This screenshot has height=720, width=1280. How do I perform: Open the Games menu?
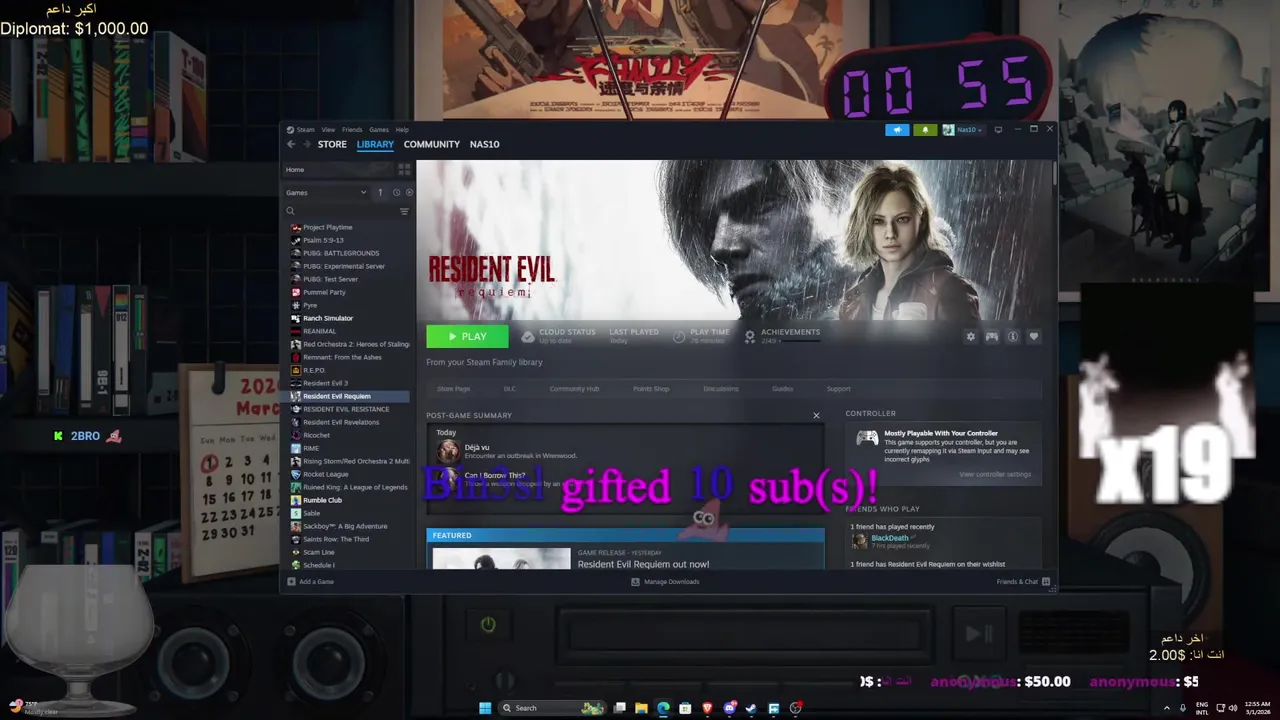(x=379, y=130)
